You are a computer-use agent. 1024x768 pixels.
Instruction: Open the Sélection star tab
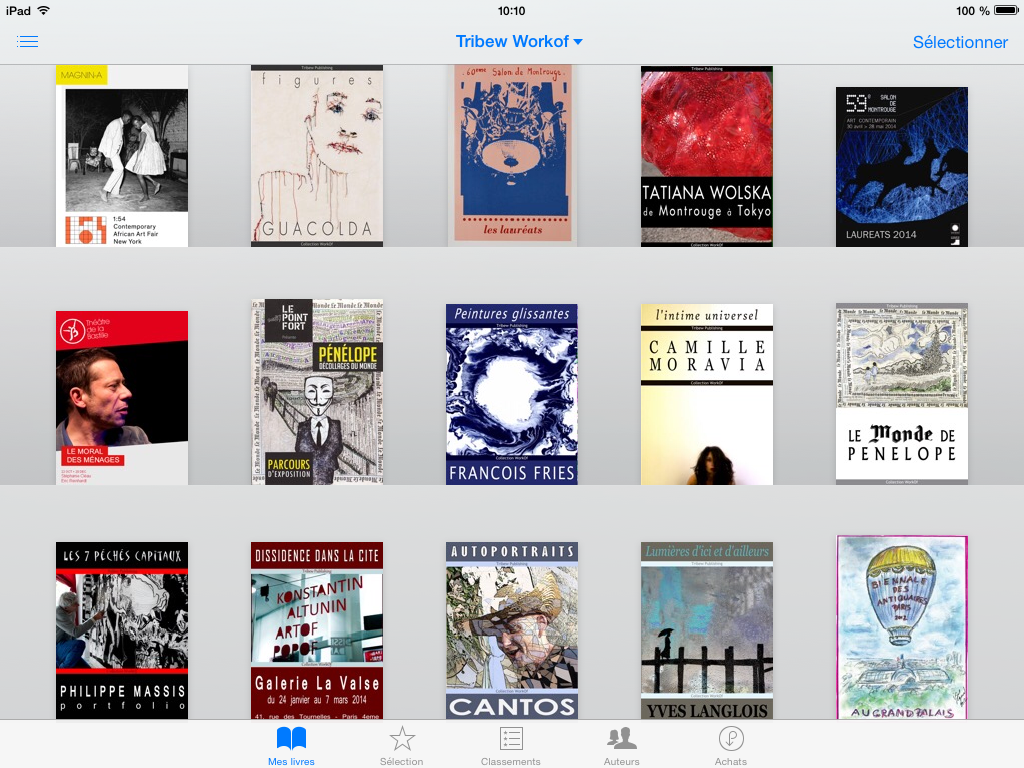point(402,746)
